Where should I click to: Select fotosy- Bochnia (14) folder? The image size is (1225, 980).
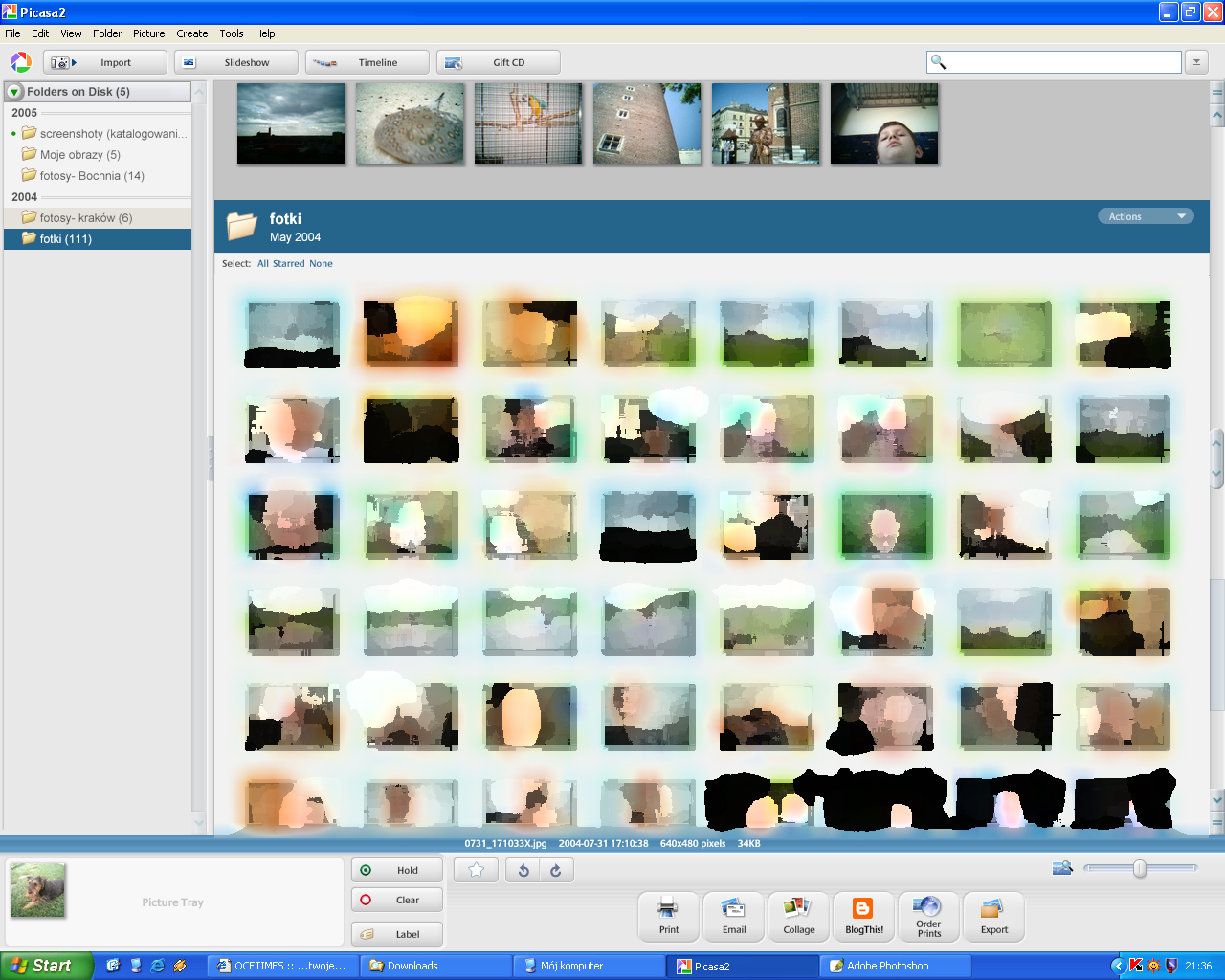coord(98,176)
